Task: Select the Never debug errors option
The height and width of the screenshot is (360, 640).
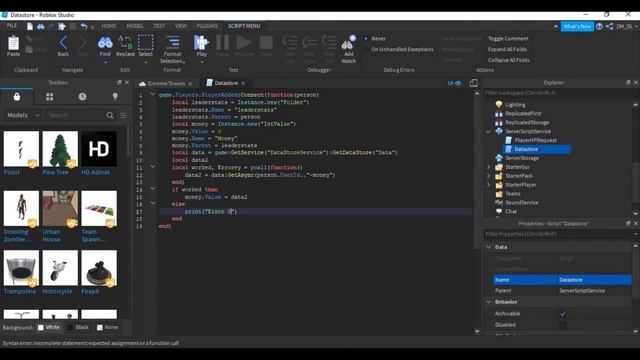Action: pos(375,38)
